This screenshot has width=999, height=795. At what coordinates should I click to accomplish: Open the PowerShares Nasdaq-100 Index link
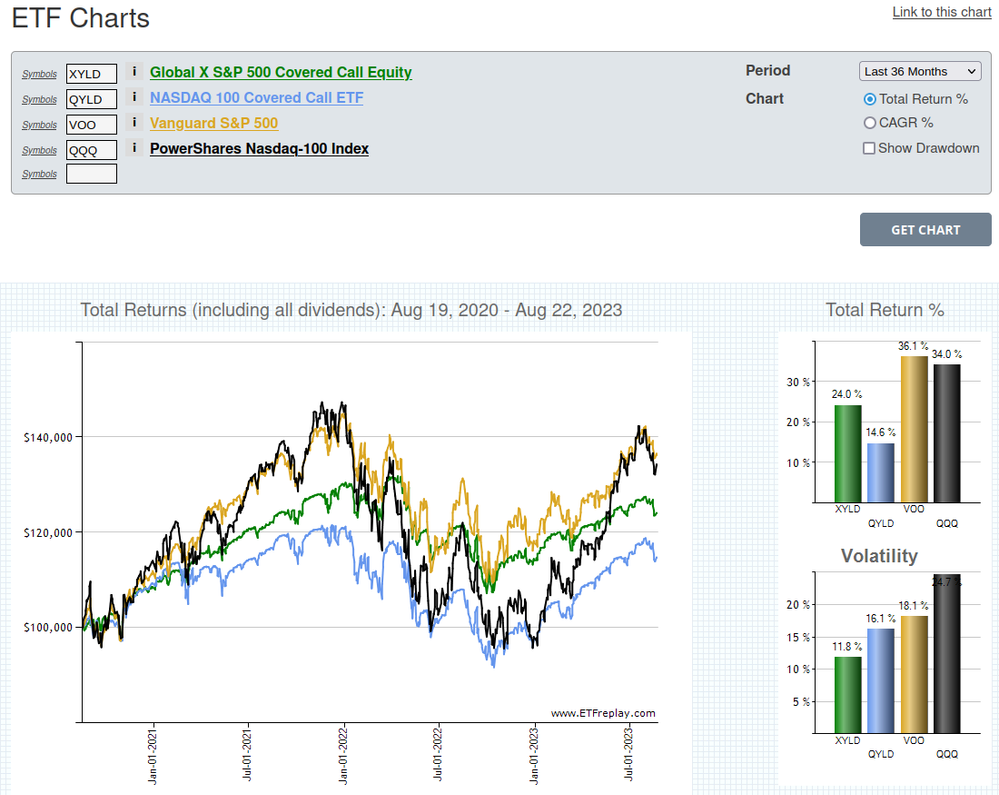(259, 148)
